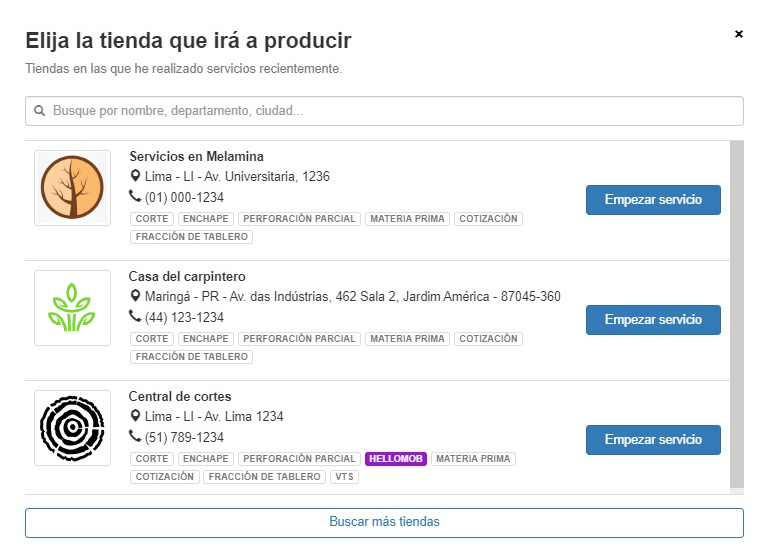Focus the store search input field
Screen dimensions: 769x559
[x=390, y=111]
